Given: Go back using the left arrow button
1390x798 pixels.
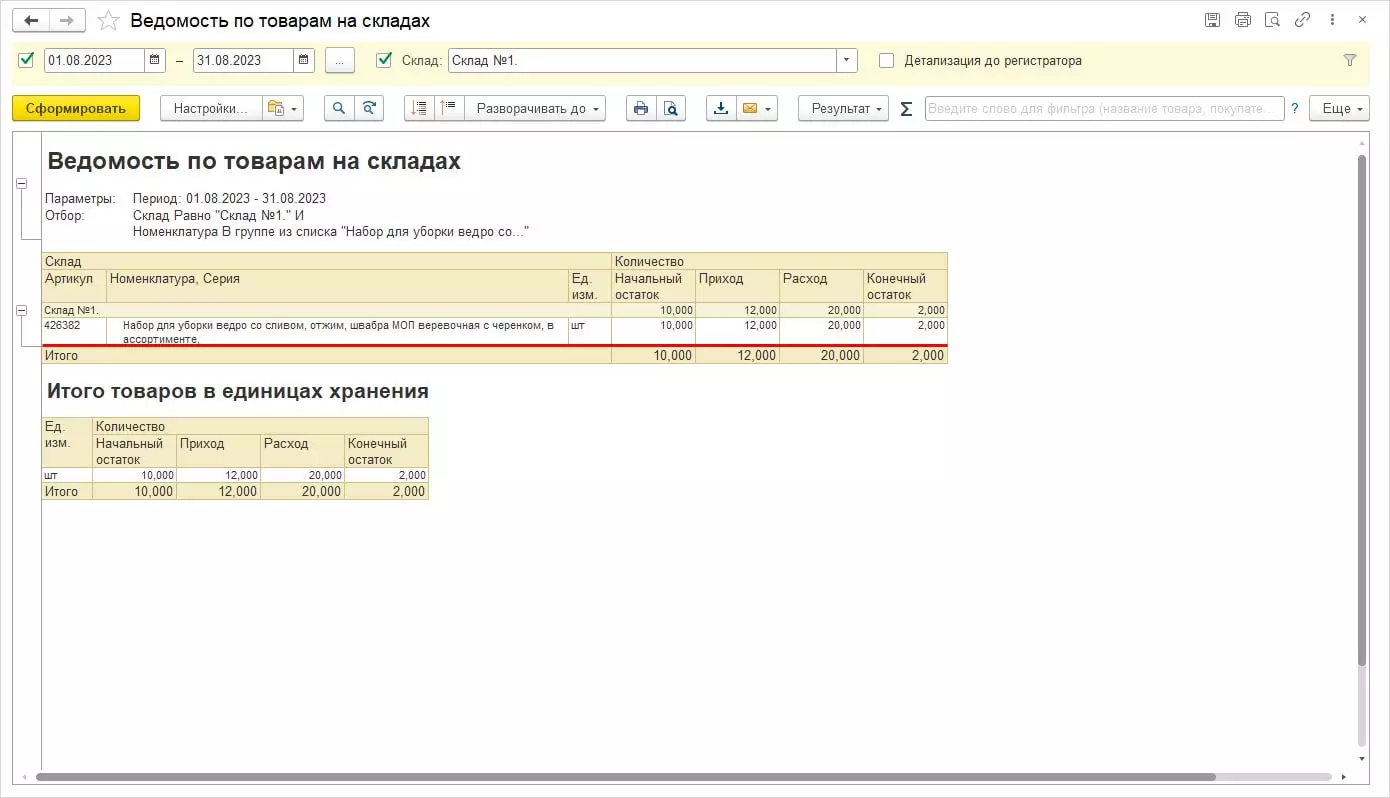Looking at the screenshot, I should click(31, 20).
